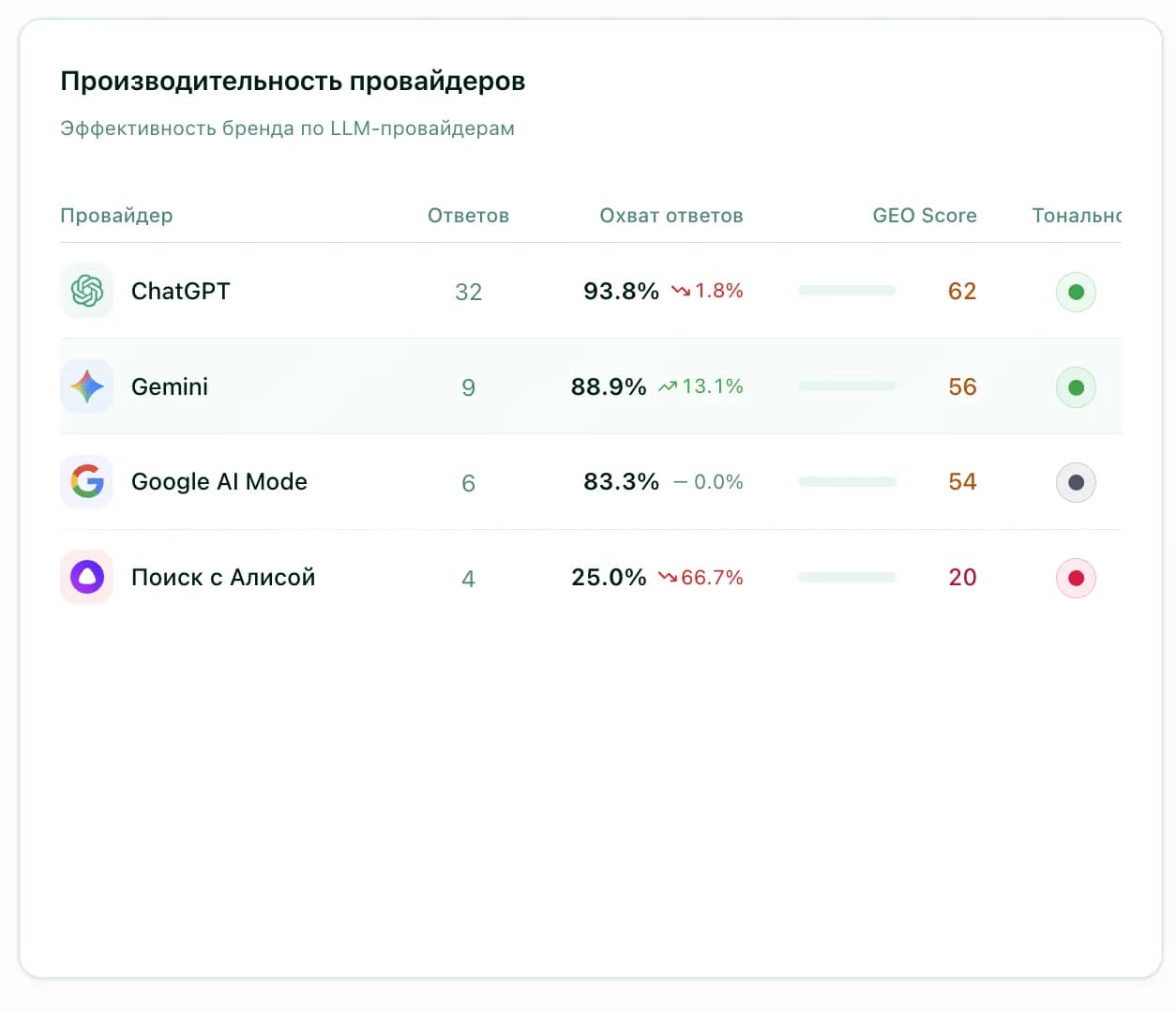Sort by the Ответов column header
Screen dimensions: 1176x1013
pos(468,216)
